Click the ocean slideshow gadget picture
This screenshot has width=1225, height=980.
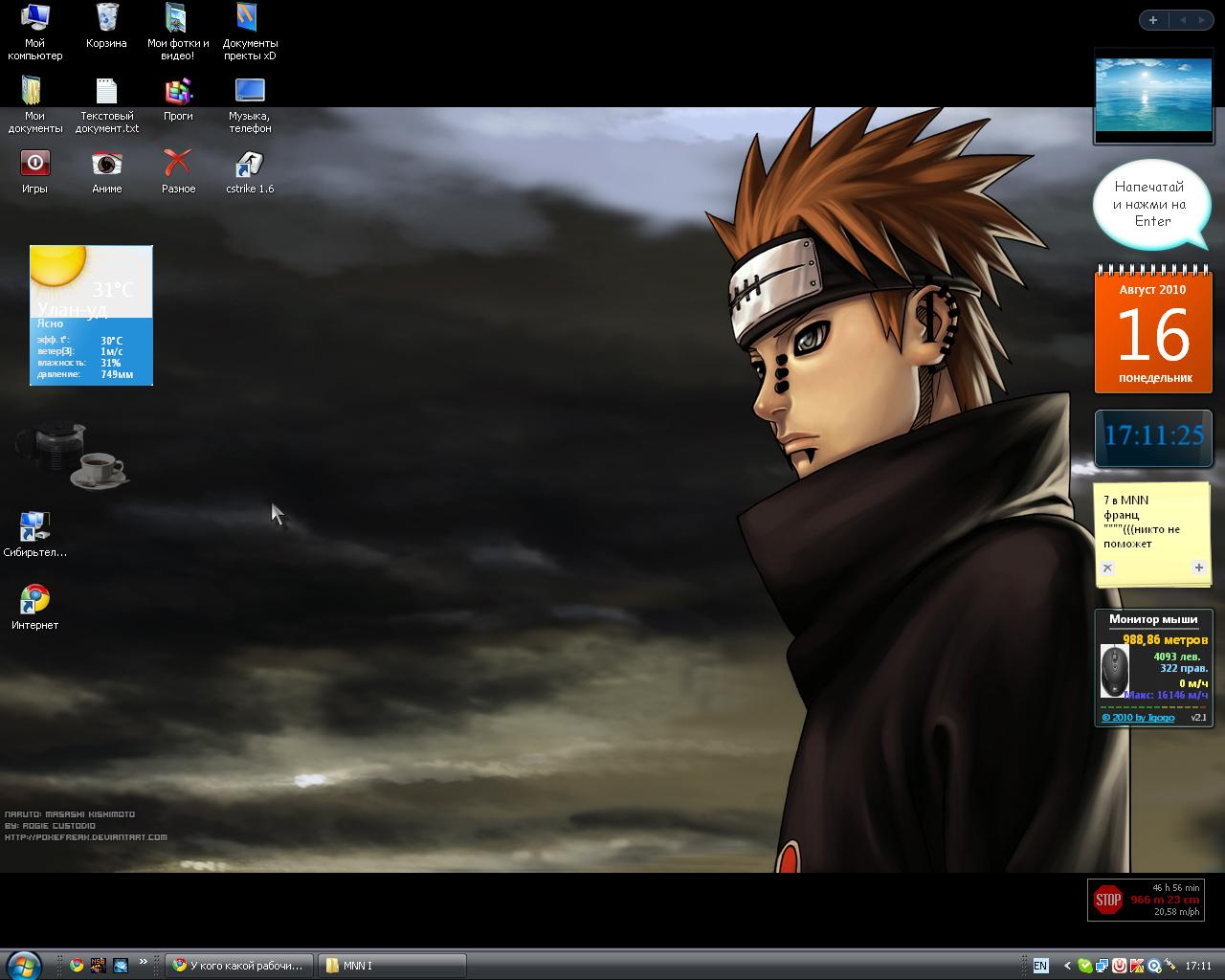pos(1153,95)
